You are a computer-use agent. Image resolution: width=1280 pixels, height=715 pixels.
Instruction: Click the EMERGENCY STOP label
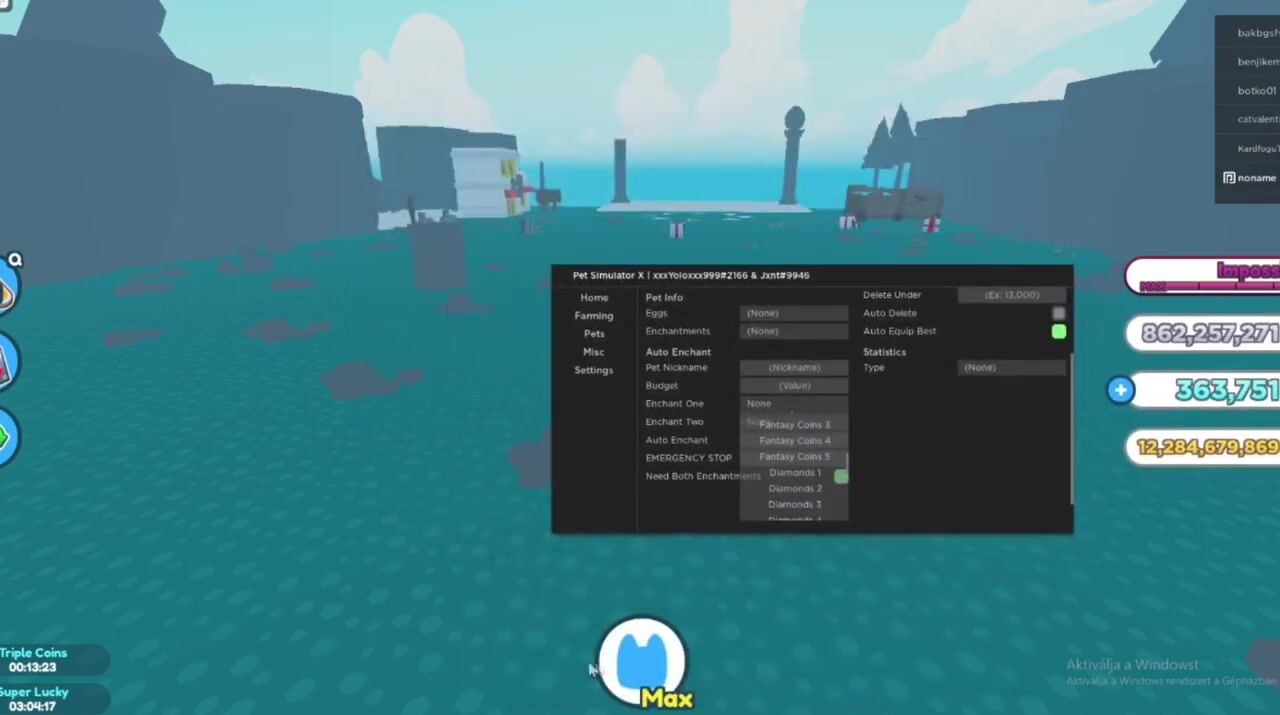click(688, 458)
